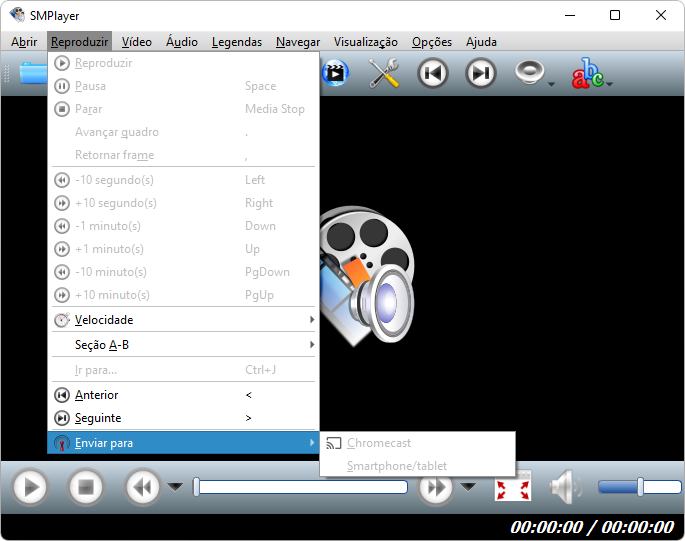
Task: Click the previous track toolbar icon
Action: 432,73
